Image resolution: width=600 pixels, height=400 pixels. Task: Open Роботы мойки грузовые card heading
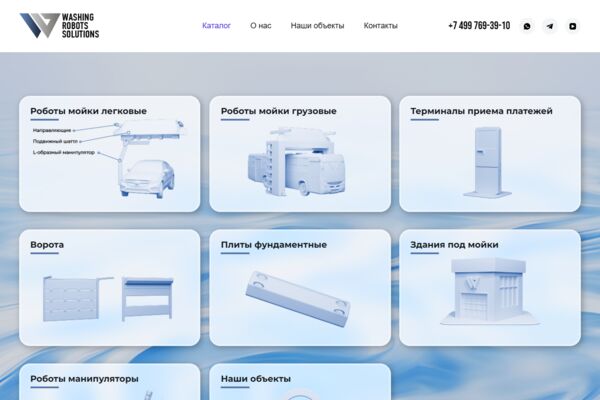coord(279,111)
